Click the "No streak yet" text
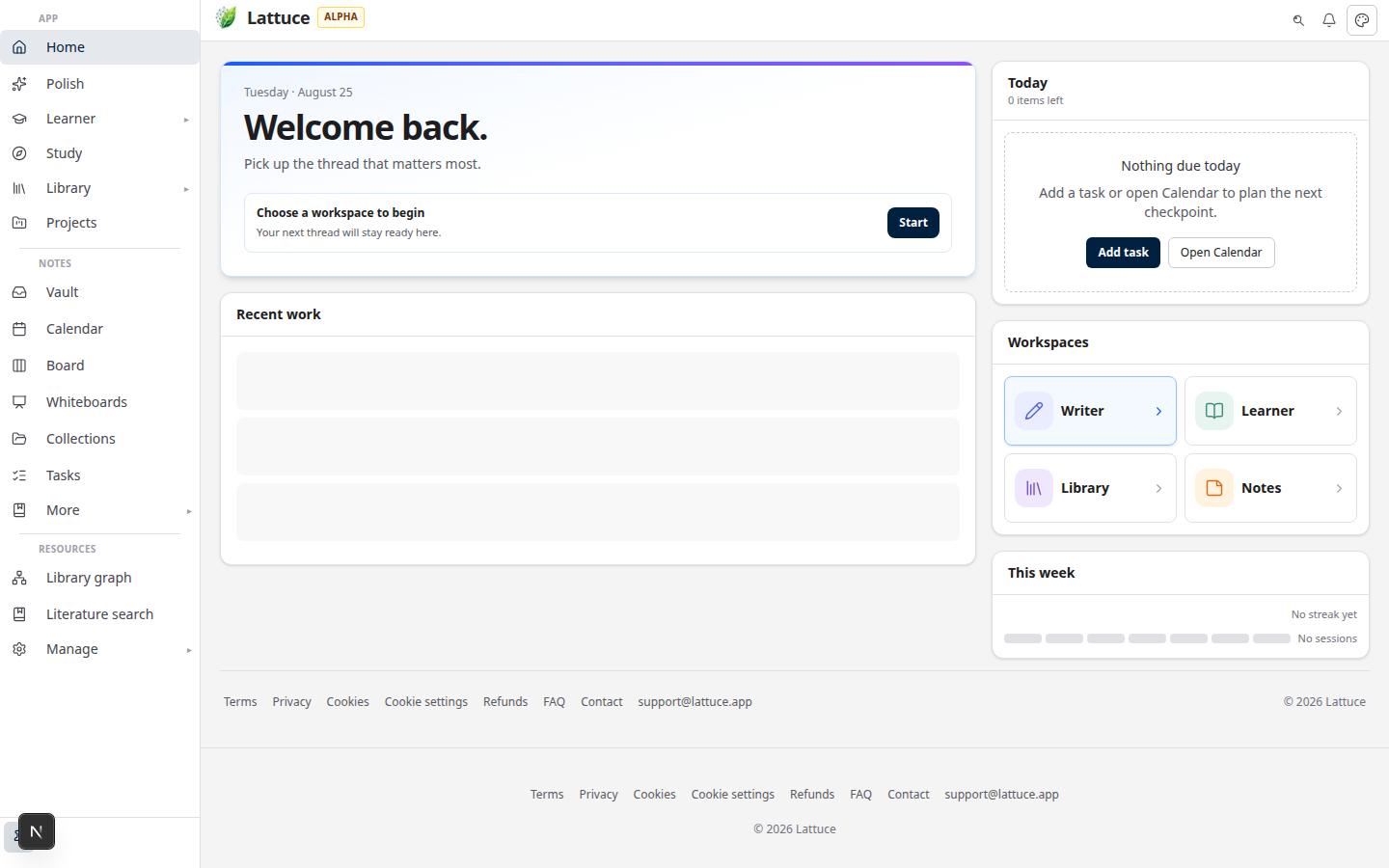This screenshot has width=1389, height=868. point(1324,615)
